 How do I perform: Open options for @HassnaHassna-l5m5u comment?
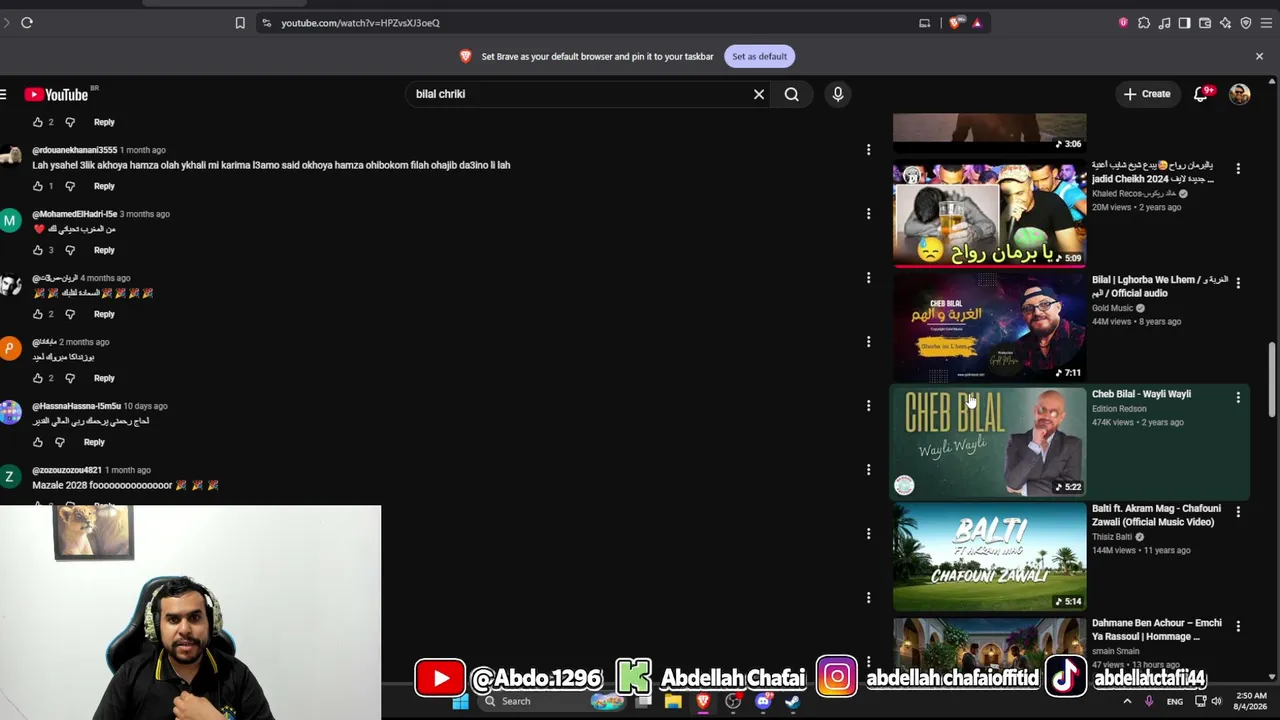[x=868, y=406]
